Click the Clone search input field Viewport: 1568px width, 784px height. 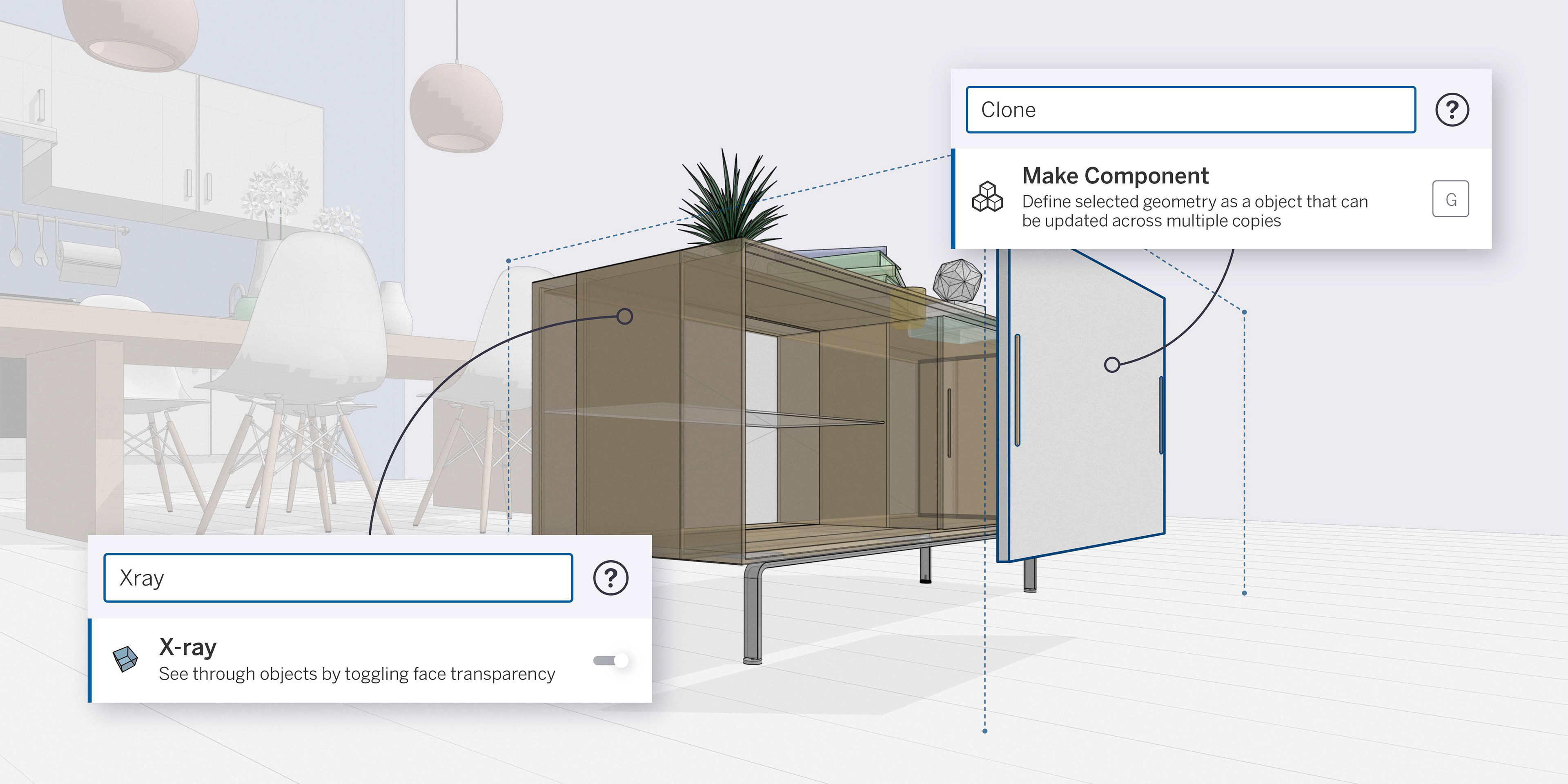coord(1191,109)
